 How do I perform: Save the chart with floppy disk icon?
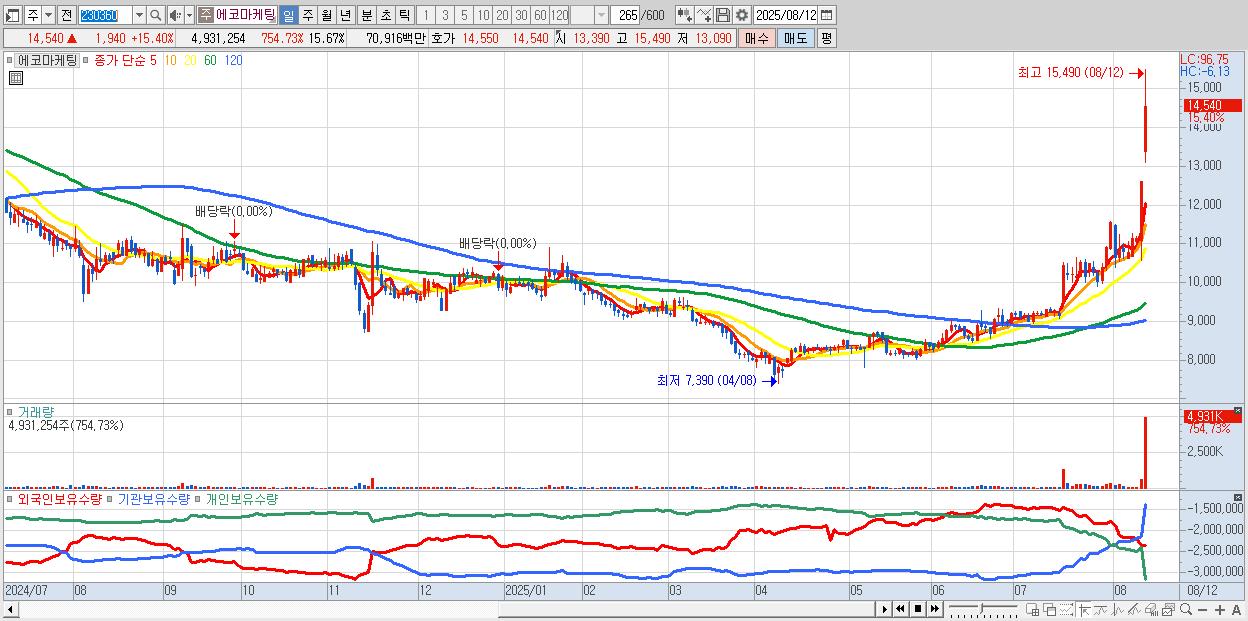click(723, 15)
